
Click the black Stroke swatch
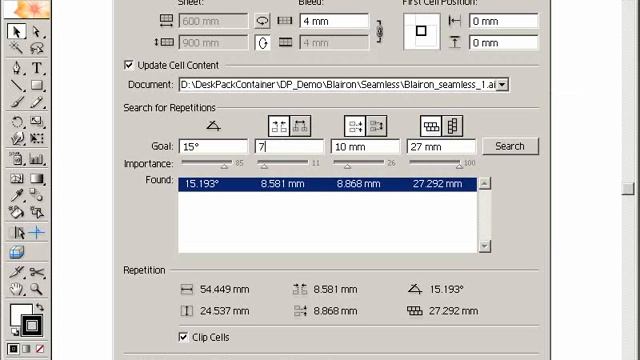[32, 326]
